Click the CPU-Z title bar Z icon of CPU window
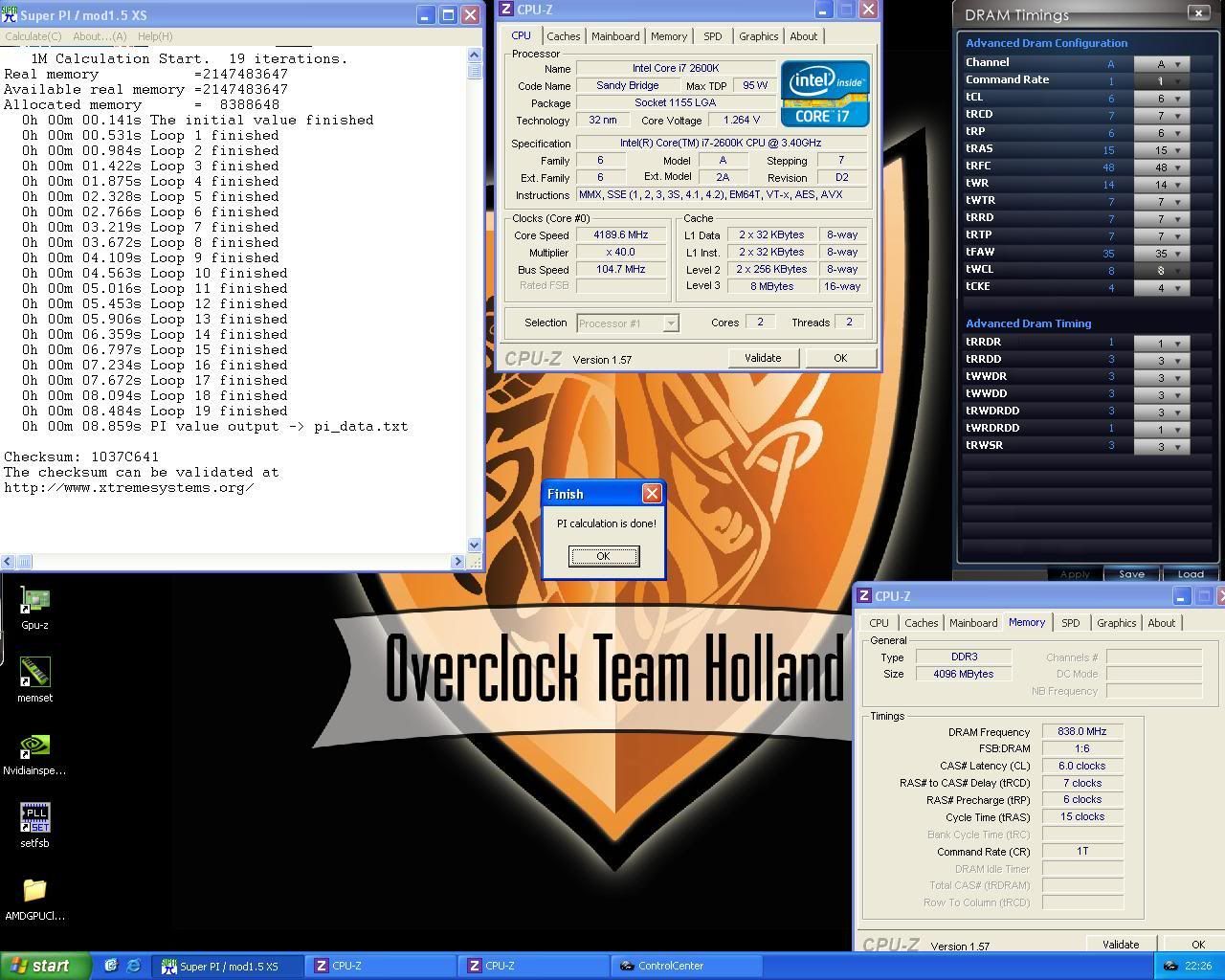This screenshot has height=980, width=1225. pyautogui.click(x=507, y=10)
